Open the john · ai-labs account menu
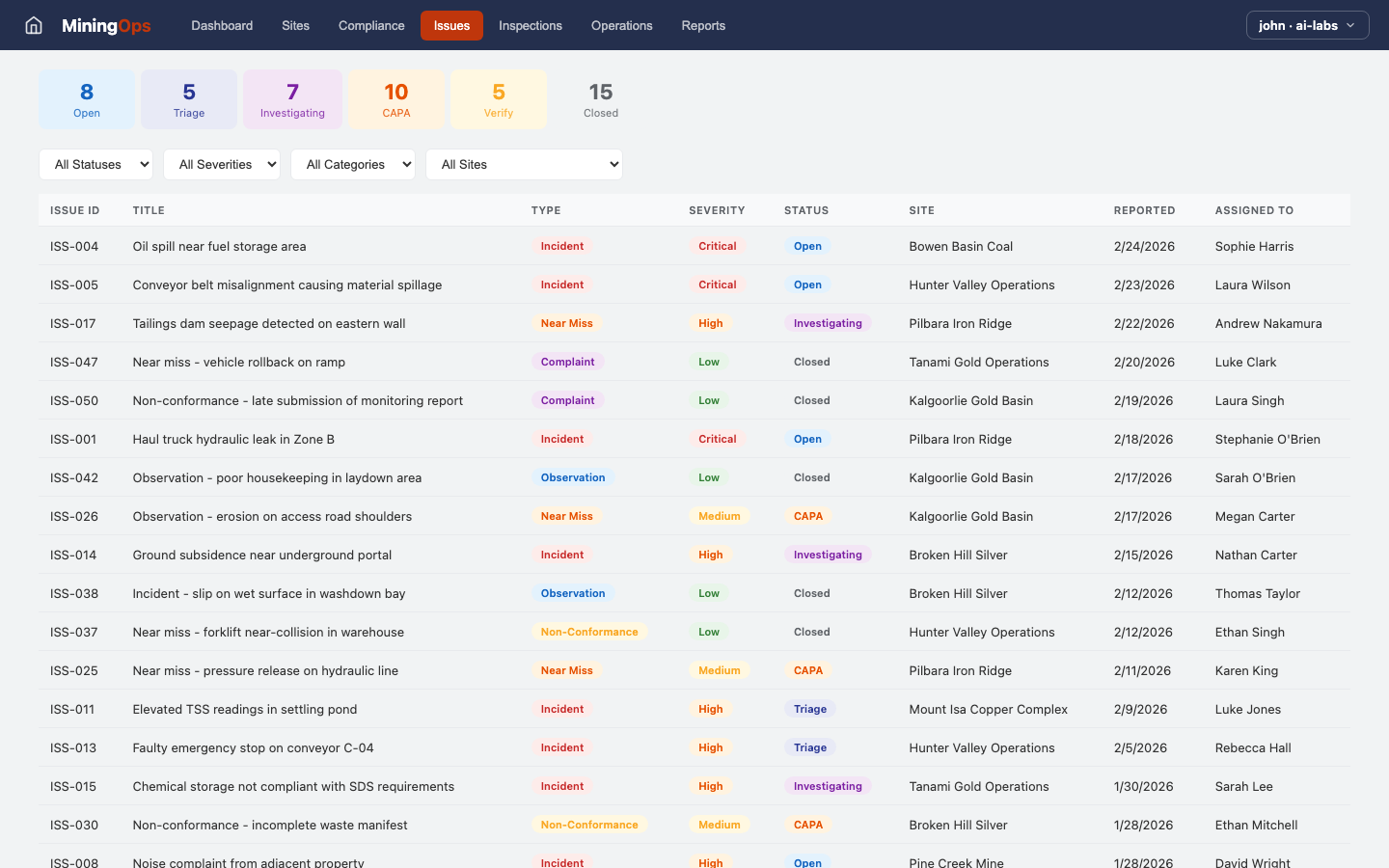Screen dimensions: 1389x868 [x=1307, y=25]
